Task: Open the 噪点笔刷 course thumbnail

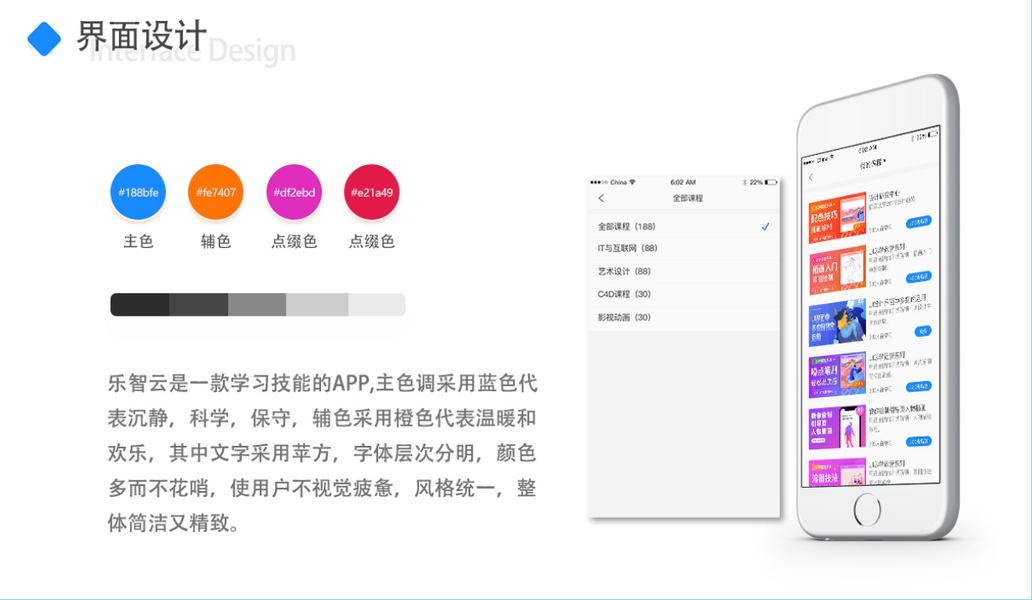Action: click(x=837, y=375)
